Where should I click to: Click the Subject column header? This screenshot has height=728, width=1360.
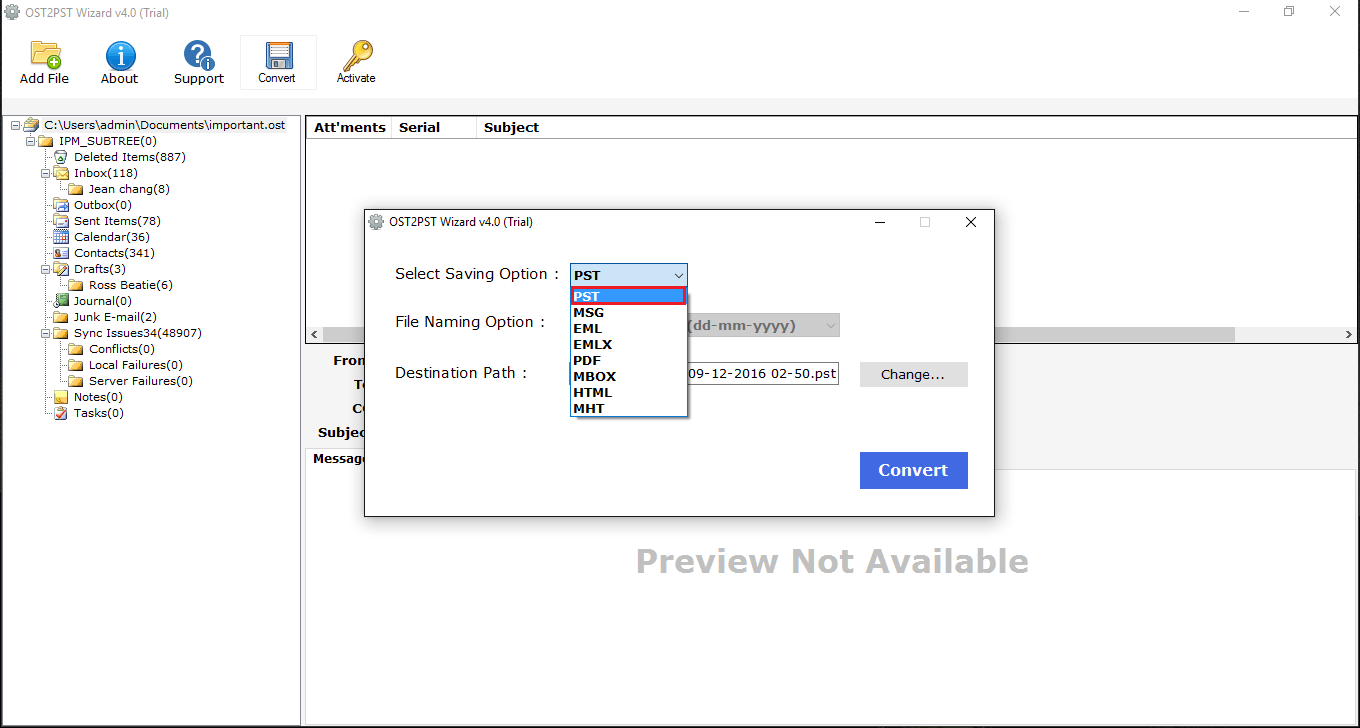click(511, 127)
